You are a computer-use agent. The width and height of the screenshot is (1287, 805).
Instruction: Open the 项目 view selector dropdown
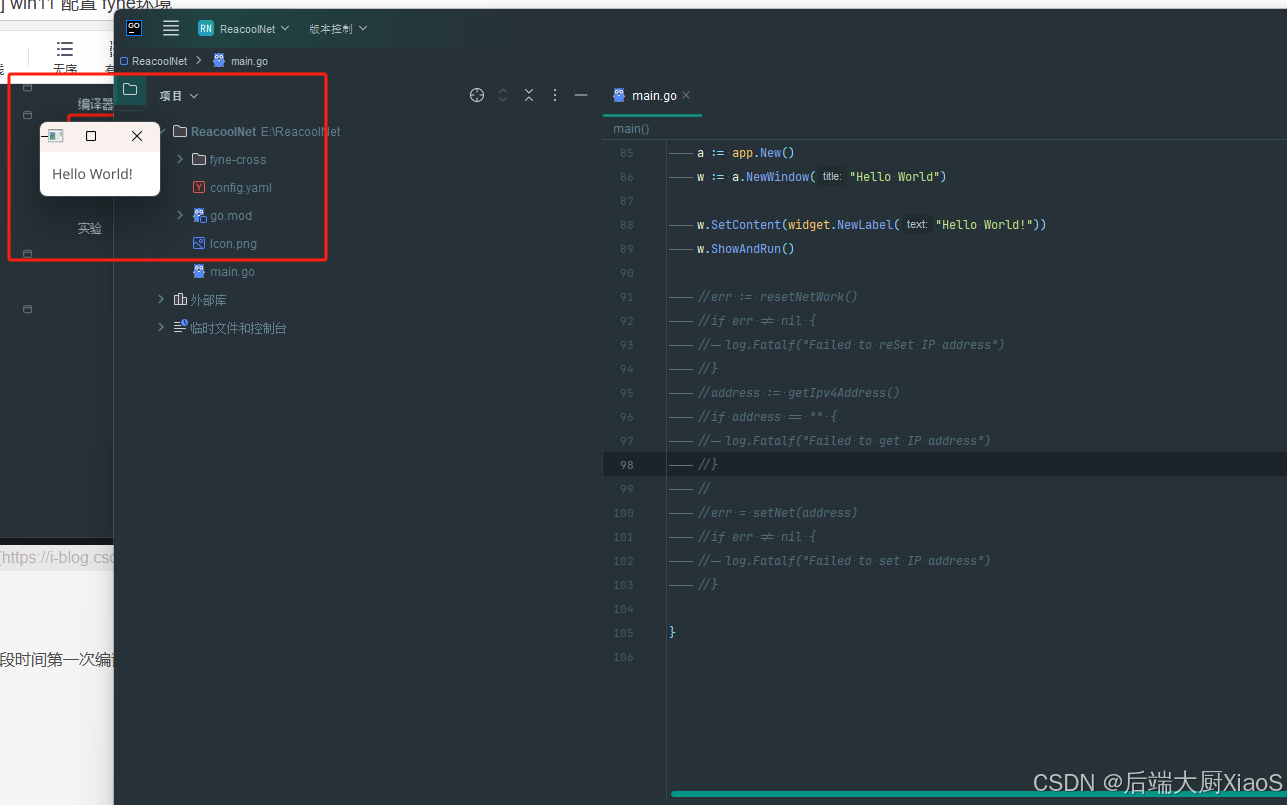(179, 96)
